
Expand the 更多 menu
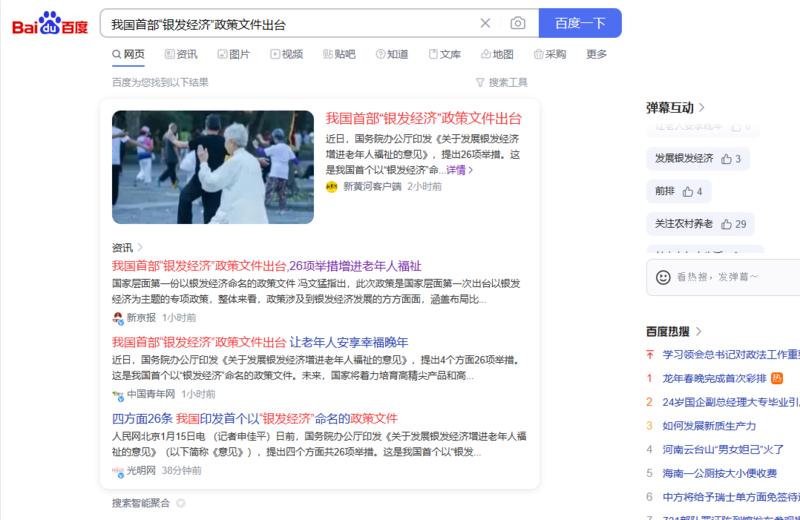pos(596,54)
